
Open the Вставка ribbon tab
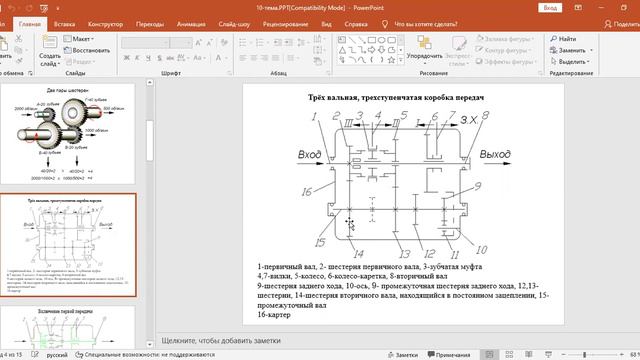point(64,24)
